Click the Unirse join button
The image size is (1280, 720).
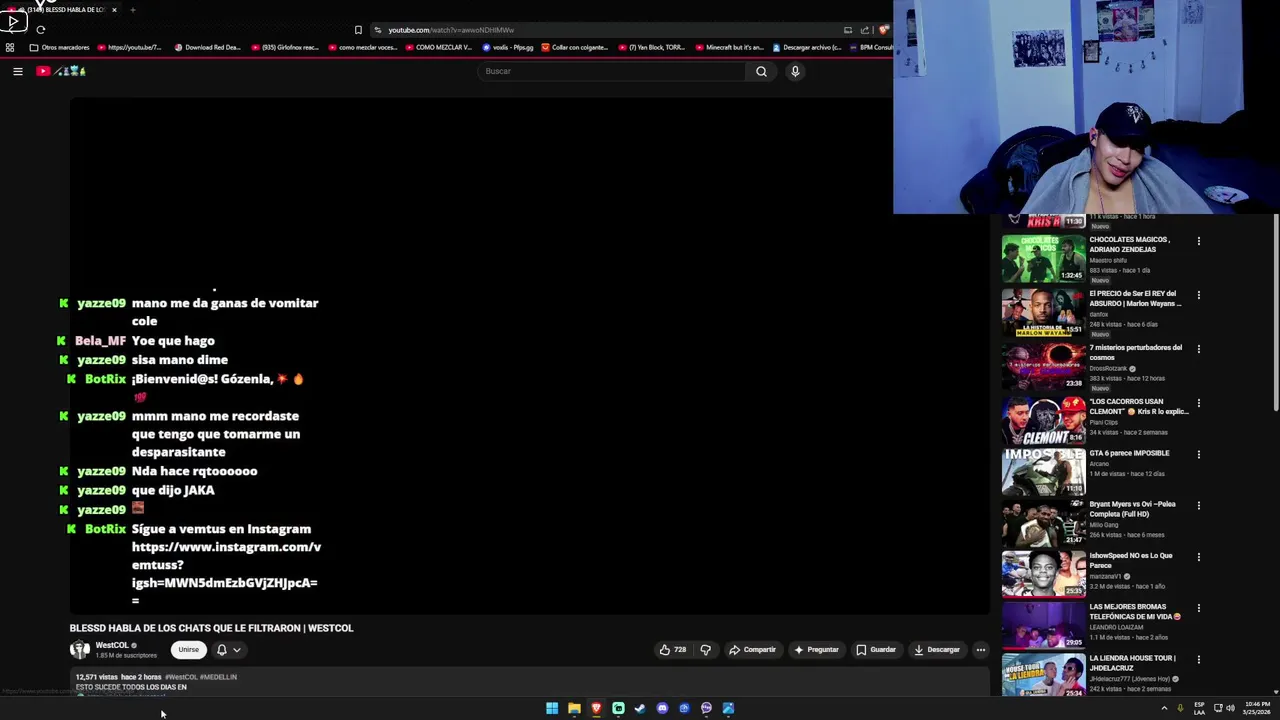click(188, 650)
